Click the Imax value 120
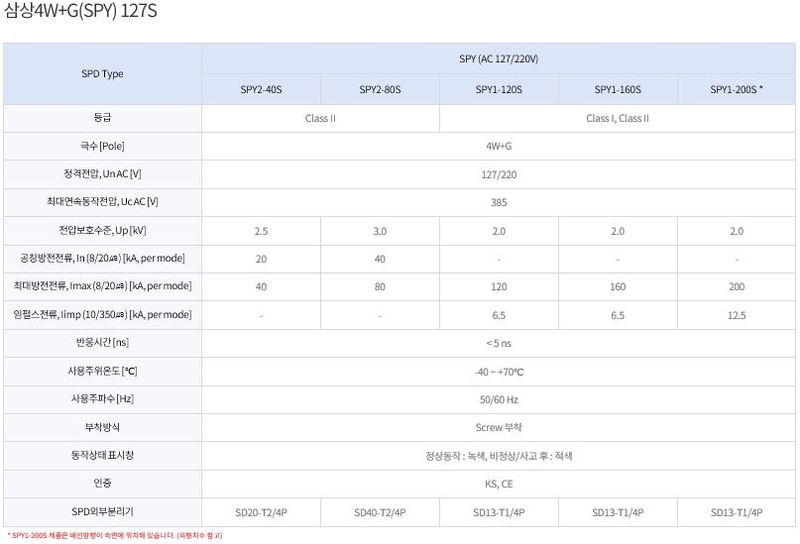The height and width of the screenshot is (544, 800). click(x=499, y=287)
